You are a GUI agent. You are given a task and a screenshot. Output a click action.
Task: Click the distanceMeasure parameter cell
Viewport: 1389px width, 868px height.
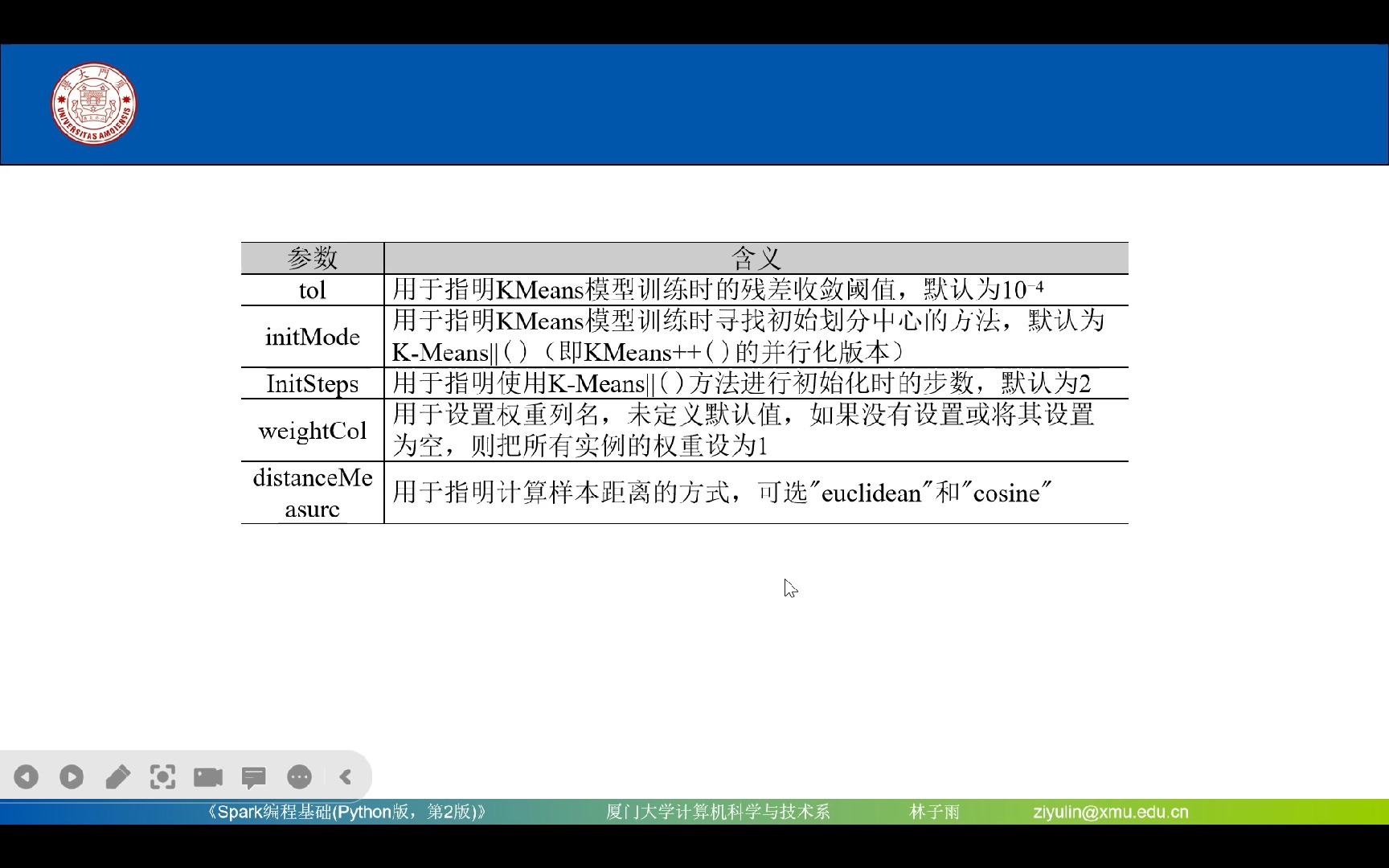coord(312,493)
